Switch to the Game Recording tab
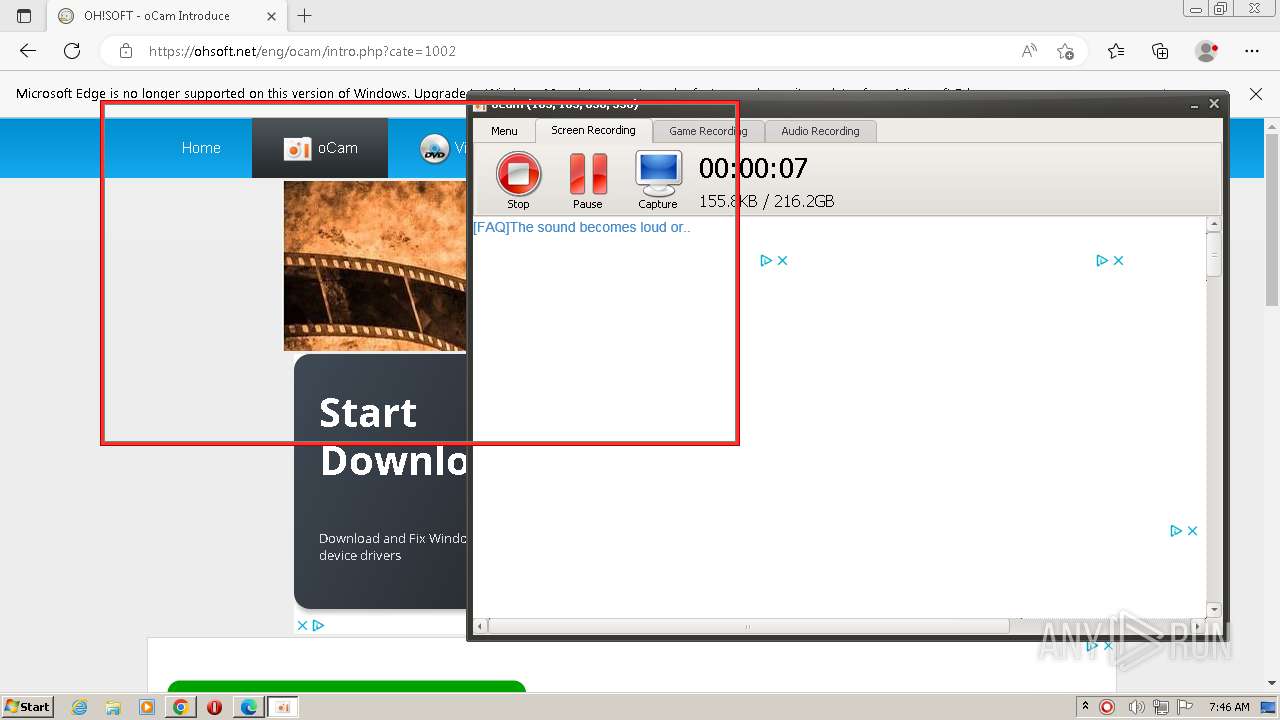Screen dimensions: 1280x720 point(708,131)
